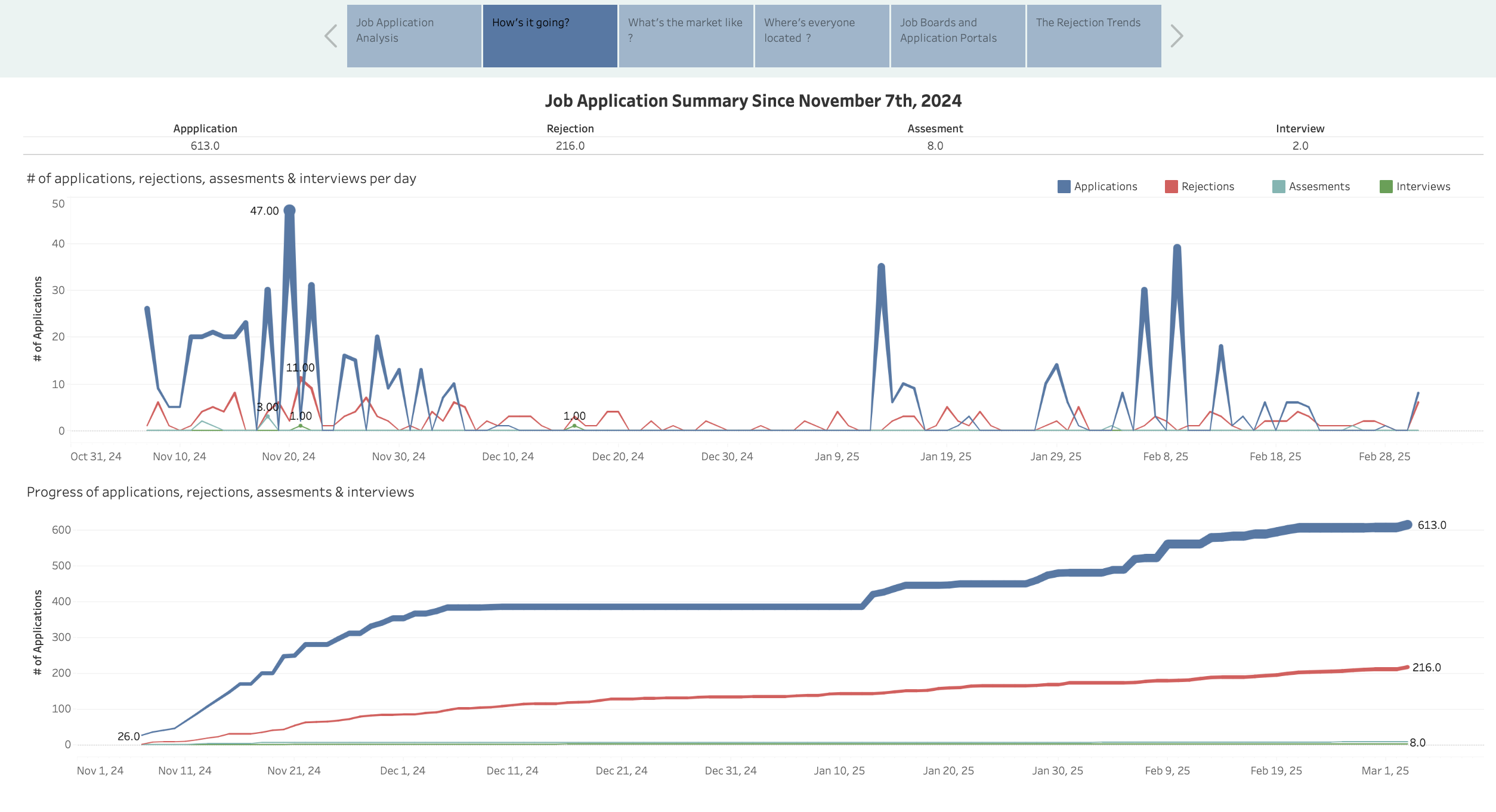Click the previous story point arrow
The height and width of the screenshot is (812, 1496).
[x=331, y=36]
